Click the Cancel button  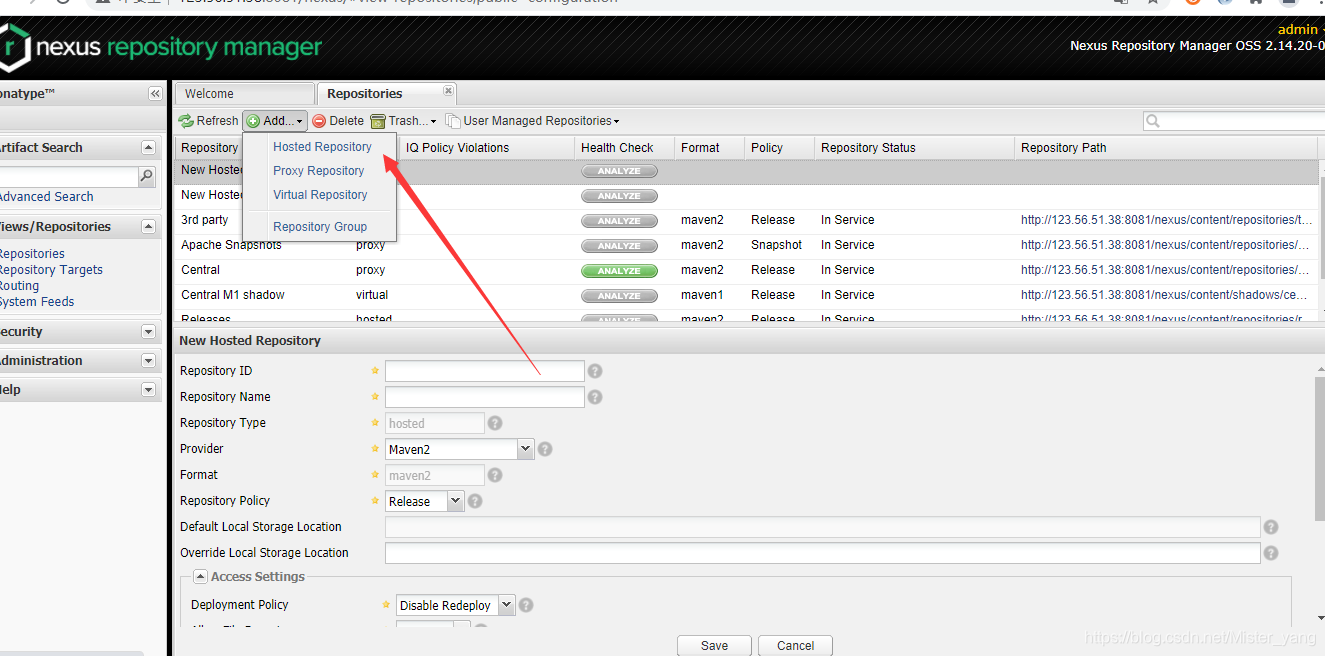pyautogui.click(x=795, y=645)
